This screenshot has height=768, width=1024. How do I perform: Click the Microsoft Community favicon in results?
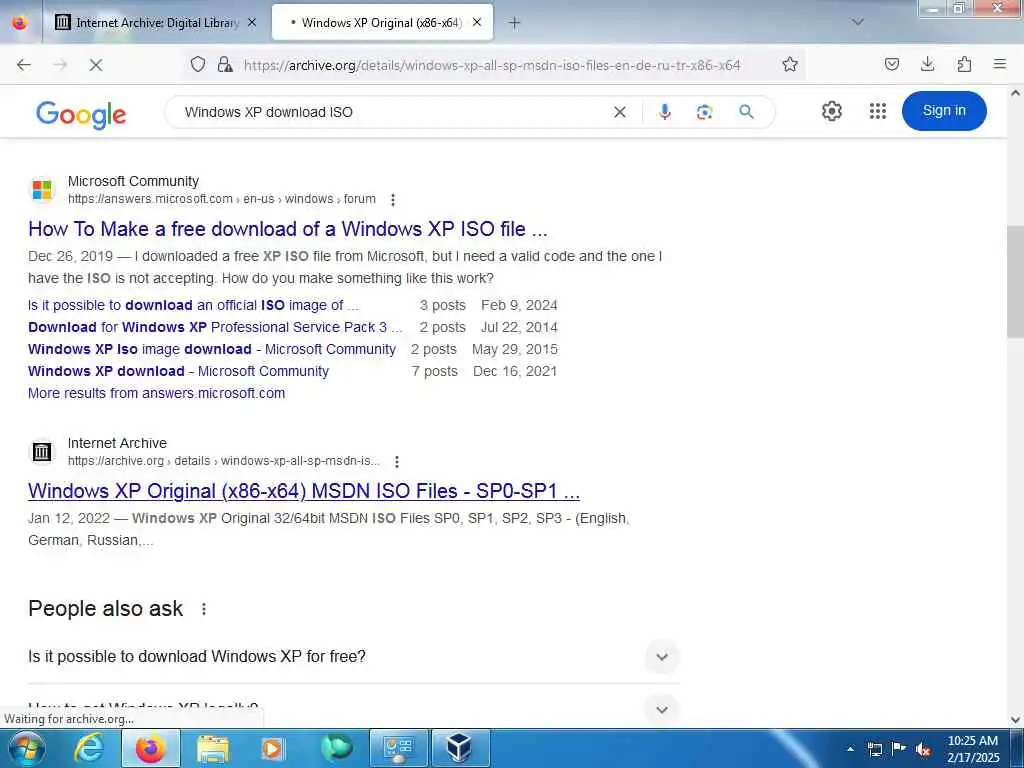[42, 189]
